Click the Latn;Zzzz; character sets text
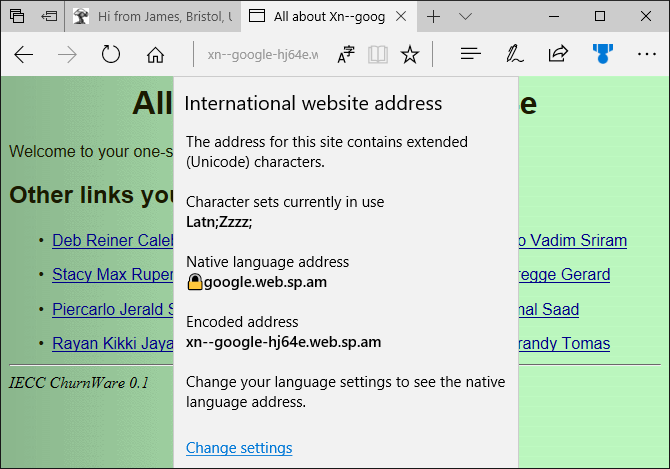 click(219, 222)
